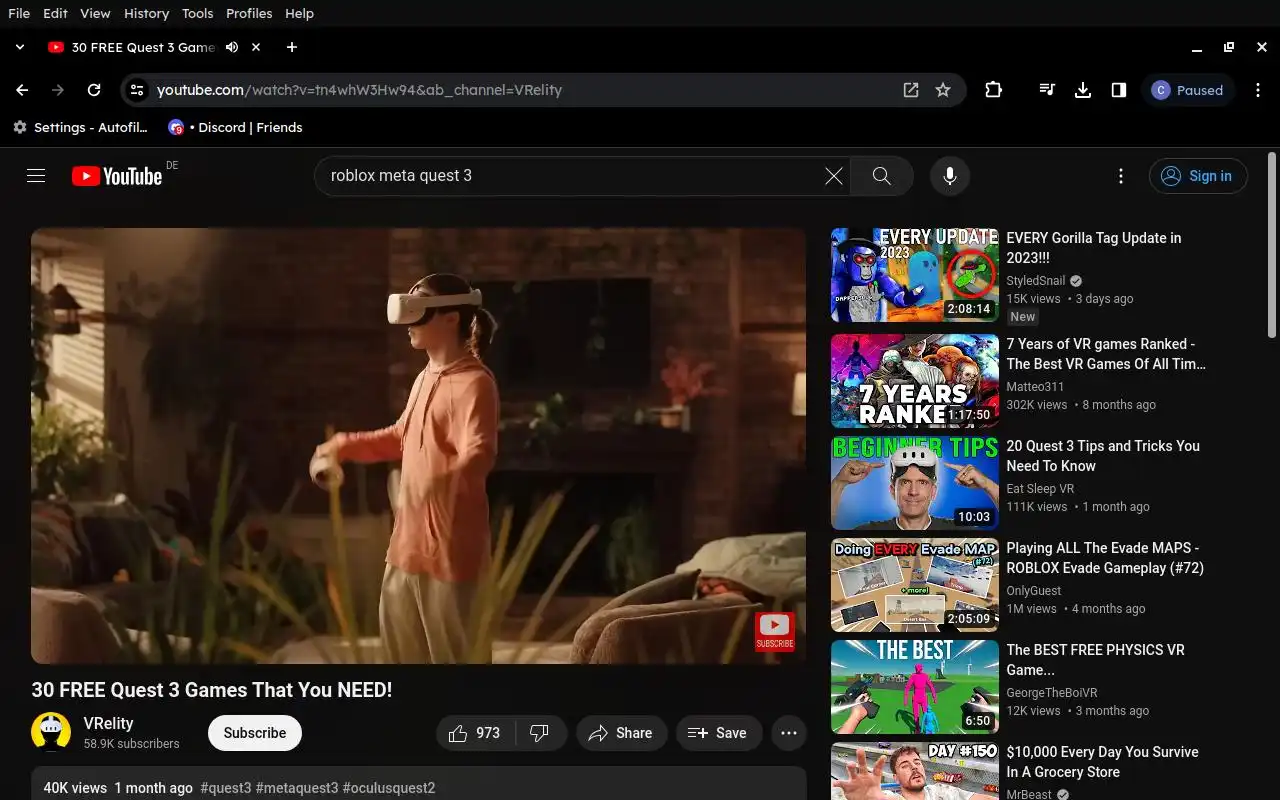This screenshot has width=1280, height=800.
Task: Open the extensions puzzle icon
Action: point(993,90)
